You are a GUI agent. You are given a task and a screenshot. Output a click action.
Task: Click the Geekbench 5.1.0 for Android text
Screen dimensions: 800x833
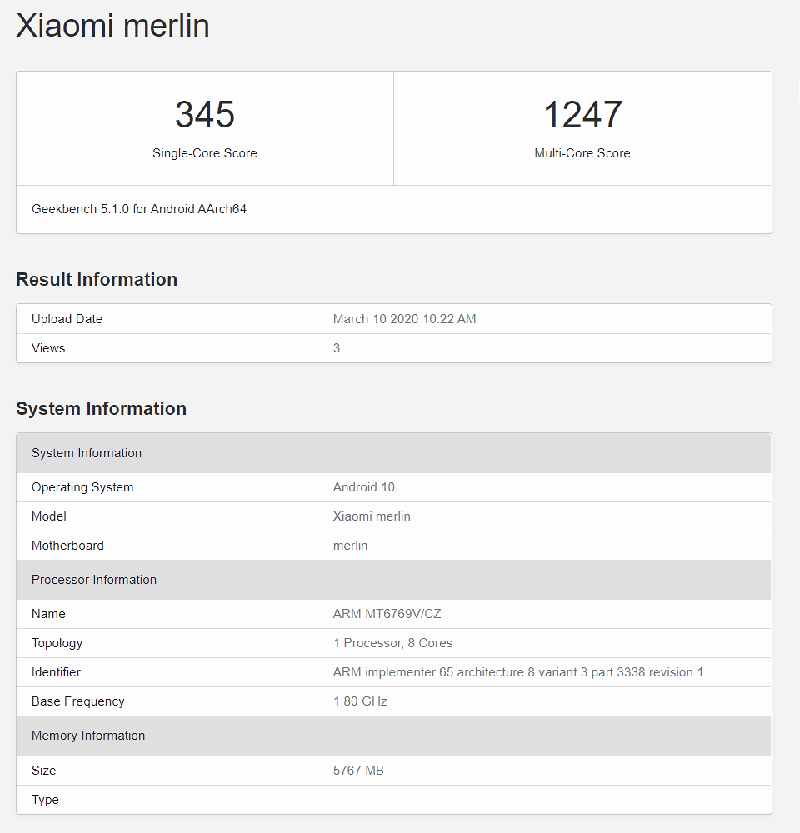coord(139,210)
